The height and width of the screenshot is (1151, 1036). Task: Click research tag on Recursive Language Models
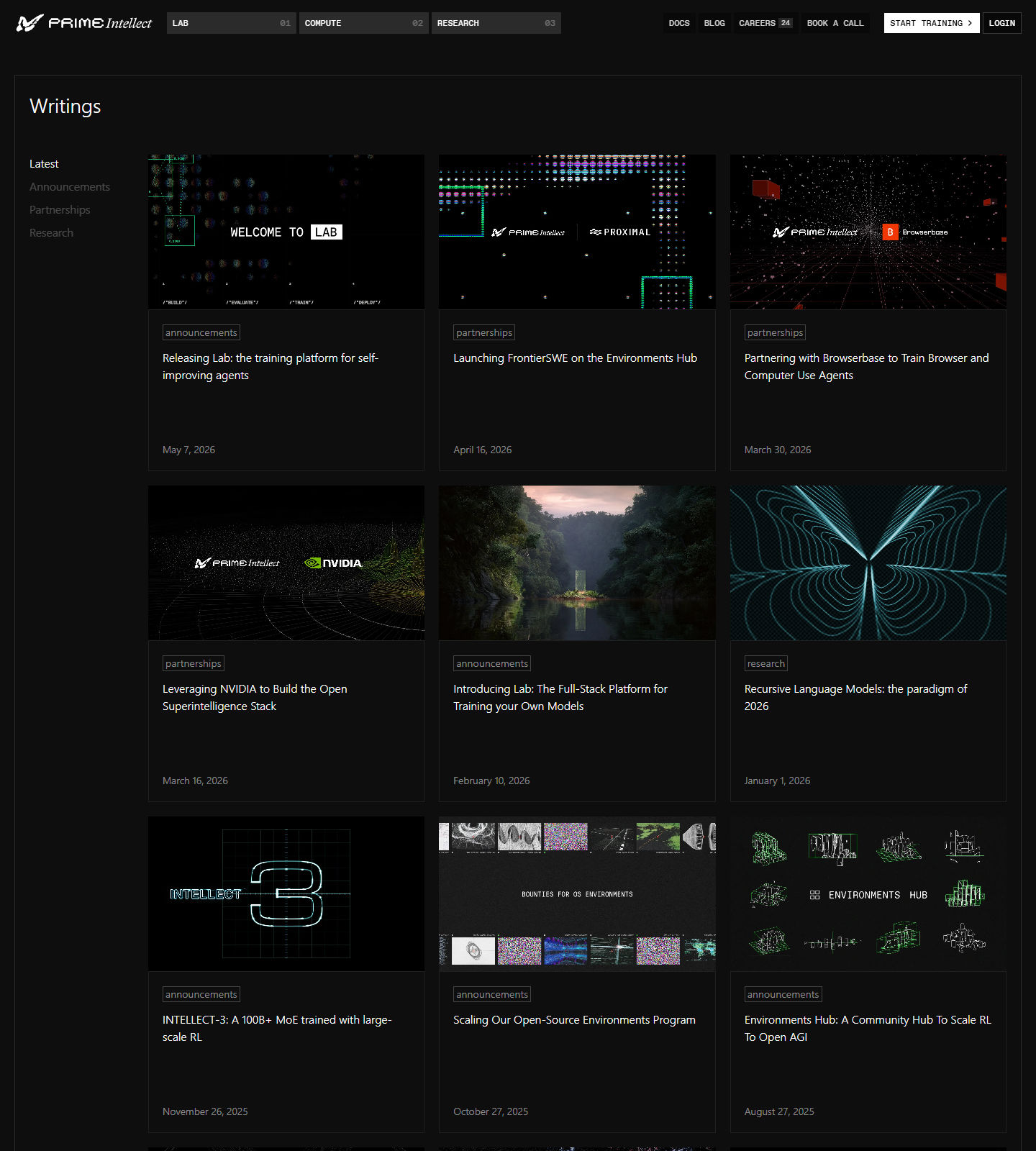point(766,663)
